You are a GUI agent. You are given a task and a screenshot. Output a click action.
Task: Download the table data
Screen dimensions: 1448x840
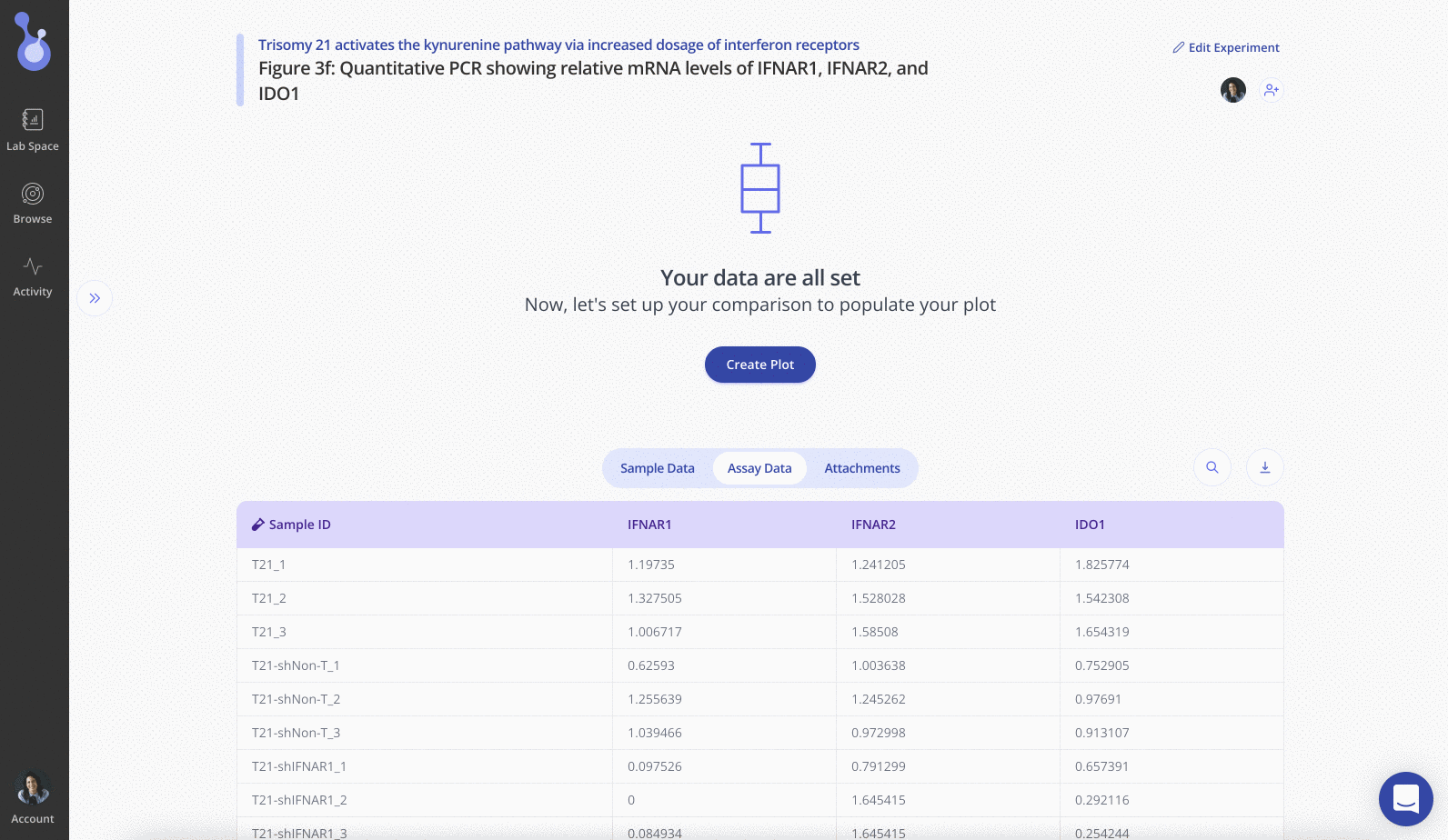tap(1265, 467)
